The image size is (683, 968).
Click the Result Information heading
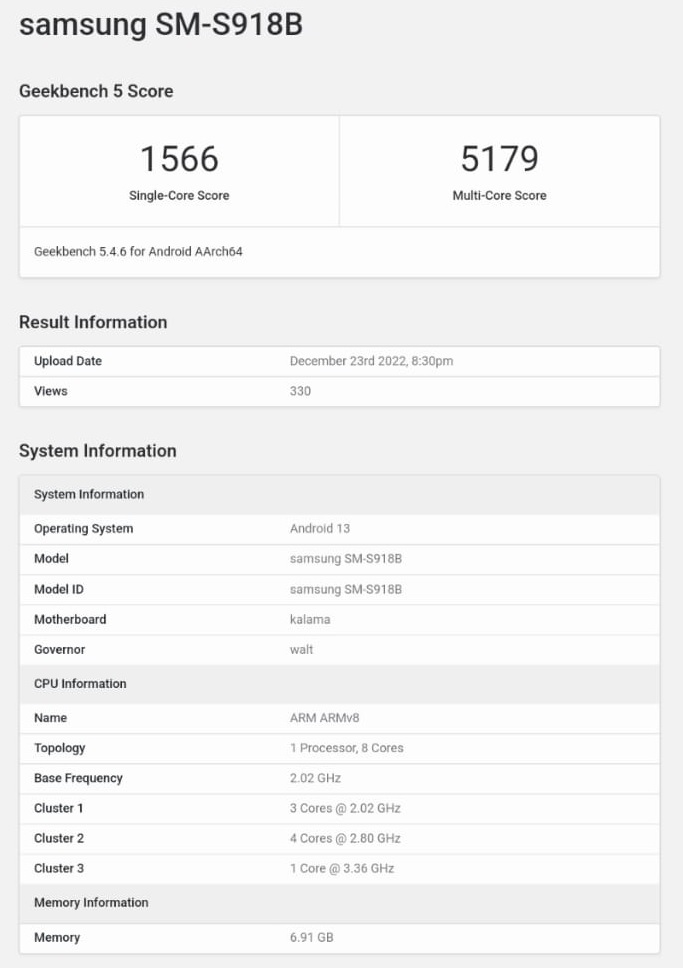(x=93, y=322)
